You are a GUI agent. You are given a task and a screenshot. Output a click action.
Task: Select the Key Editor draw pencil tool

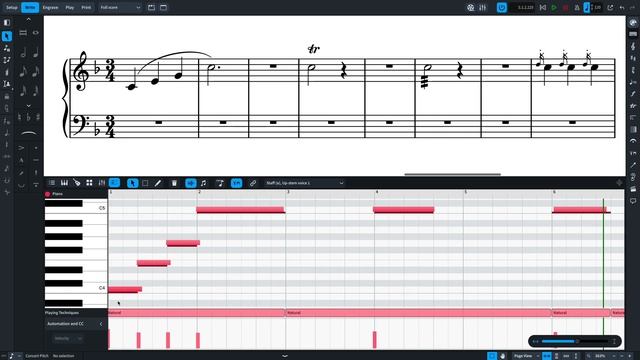tap(158, 183)
